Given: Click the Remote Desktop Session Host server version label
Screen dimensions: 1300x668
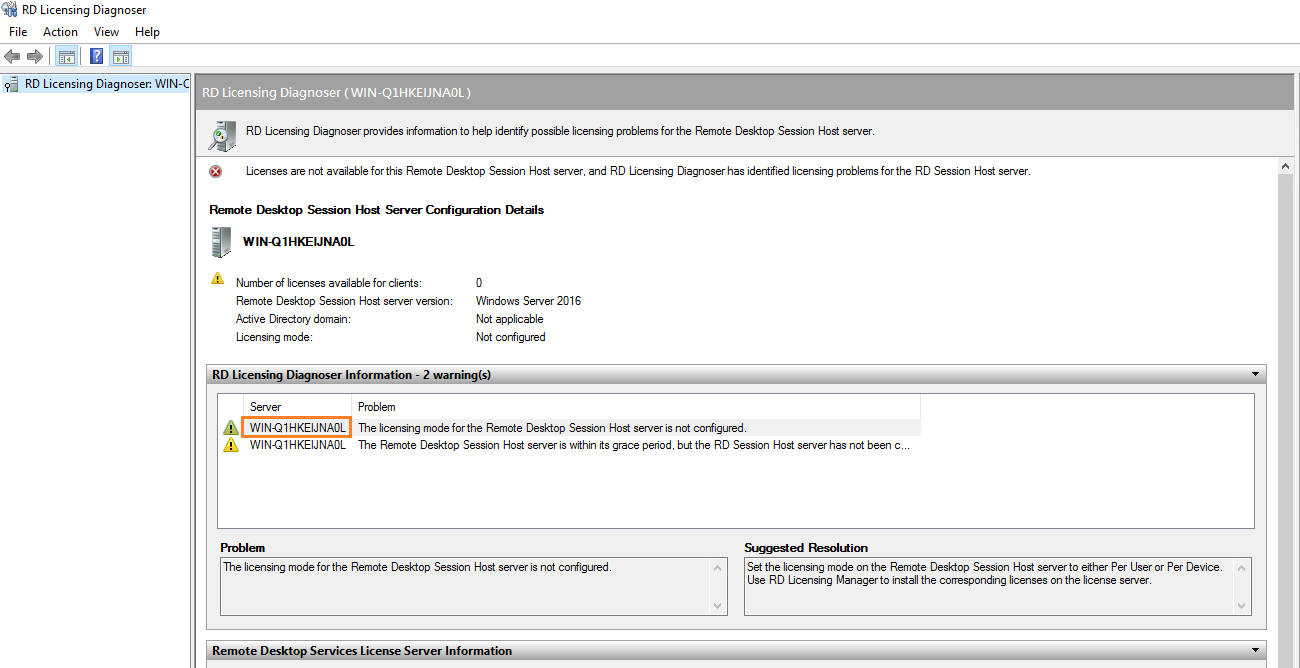Looking at the screenshot, I should pyautogui.click(x=344, y=301).
